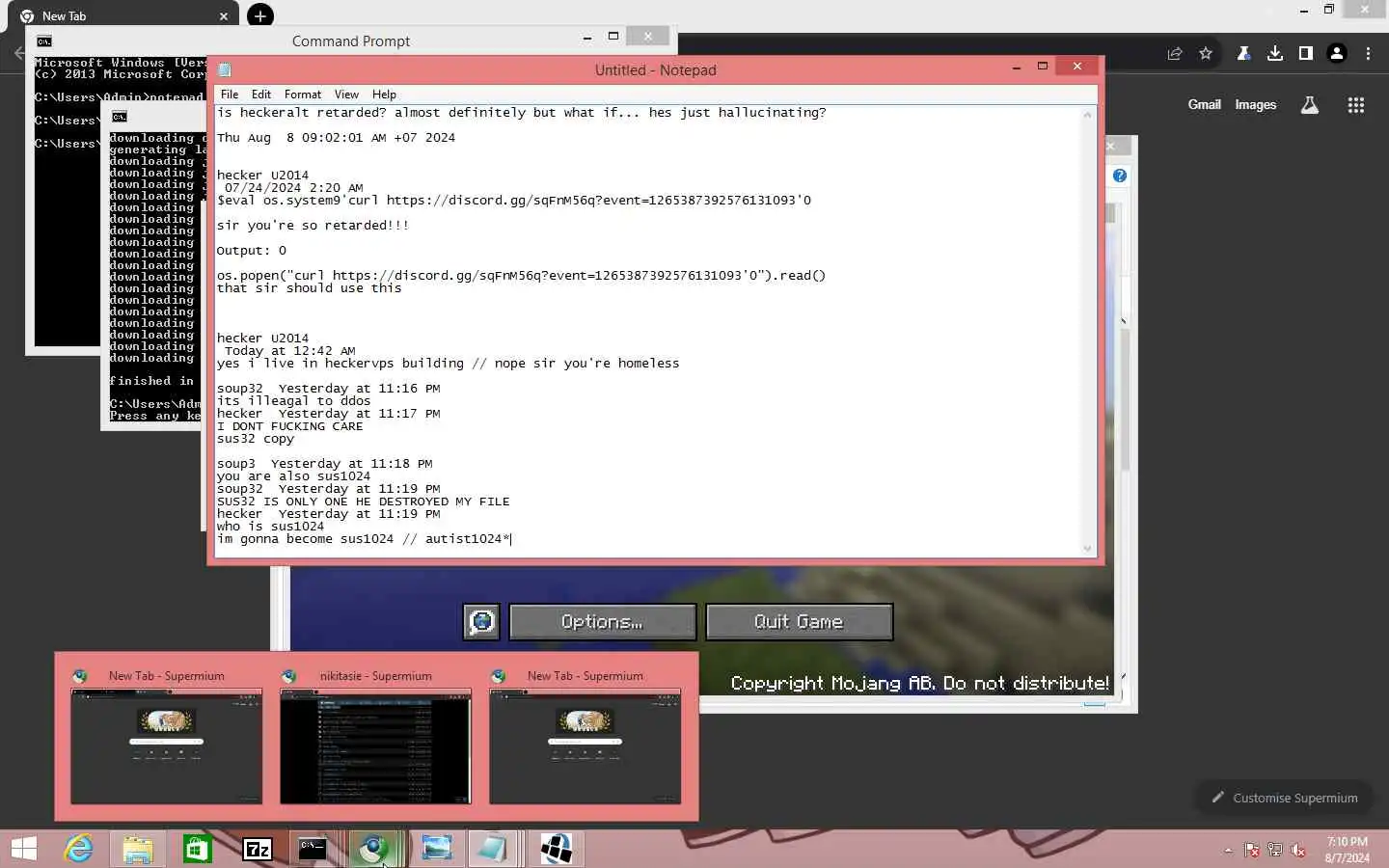Open the browser Labs flask icon in toolbar
The width and height of the screenshot is (1389, 868).
click(x=1244, y=54)
